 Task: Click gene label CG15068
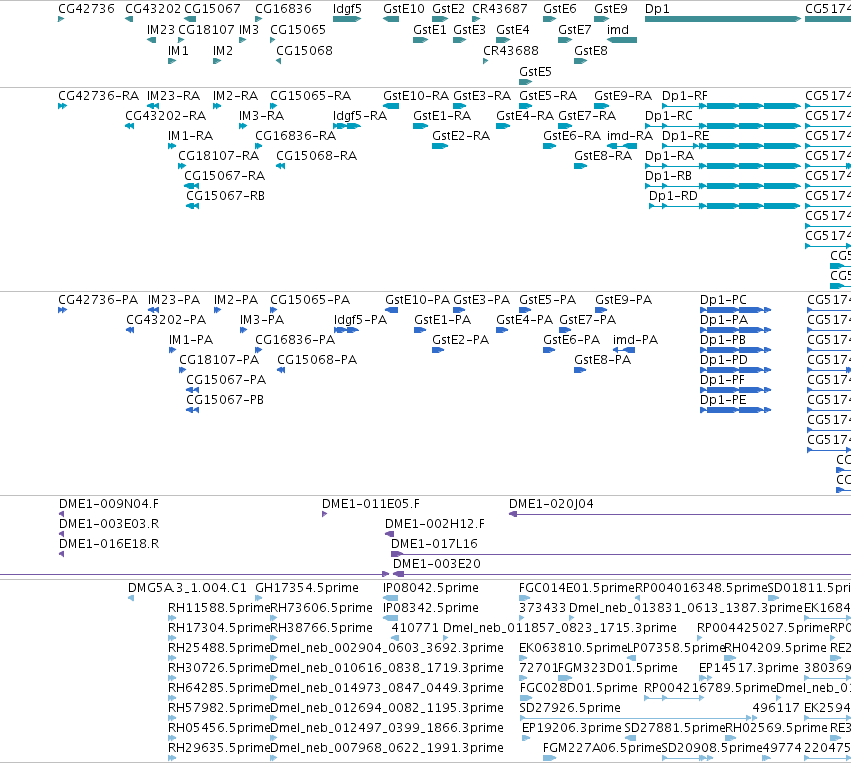coord(304,50)
